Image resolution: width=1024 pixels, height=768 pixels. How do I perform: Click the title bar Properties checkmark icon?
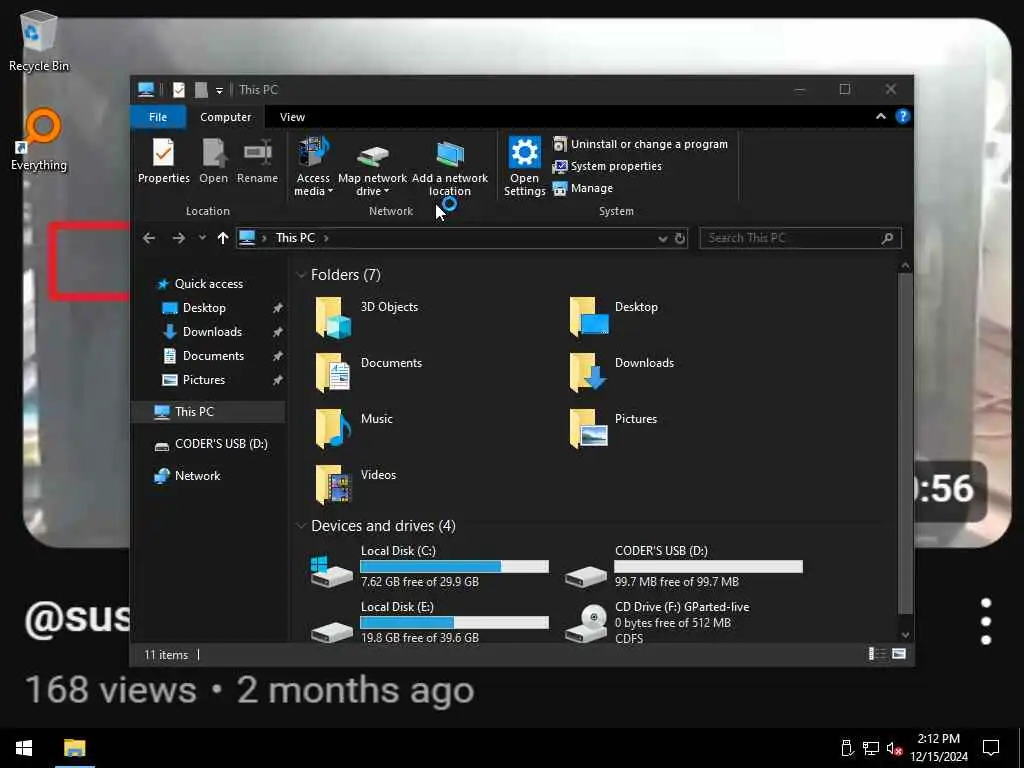point(178,89)
